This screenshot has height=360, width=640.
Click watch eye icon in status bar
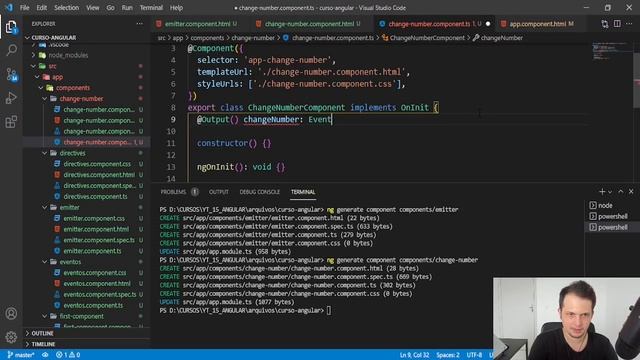click(x=45, y=355)
